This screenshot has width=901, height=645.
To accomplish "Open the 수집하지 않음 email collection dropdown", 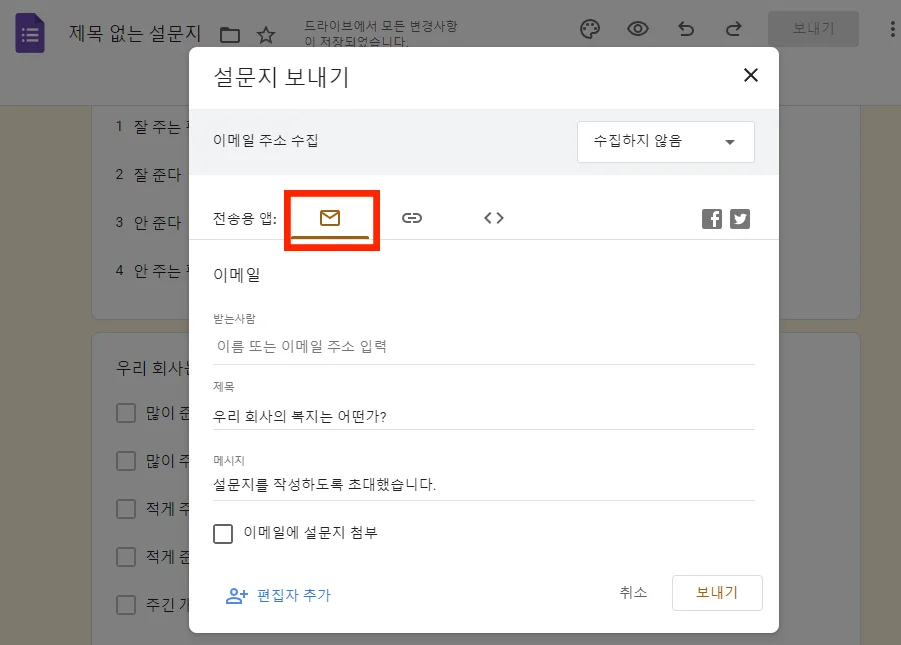I will (x=665, y=141).
